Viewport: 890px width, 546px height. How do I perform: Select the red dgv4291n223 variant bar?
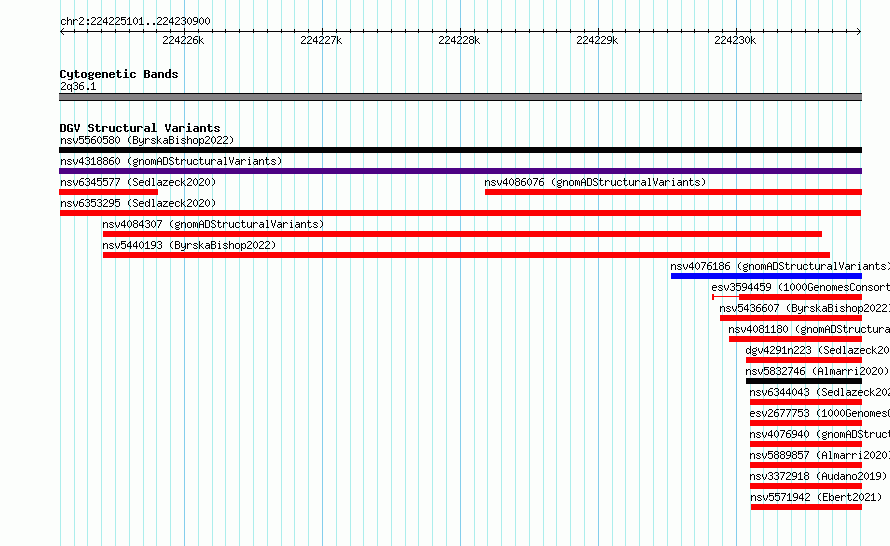804,360
